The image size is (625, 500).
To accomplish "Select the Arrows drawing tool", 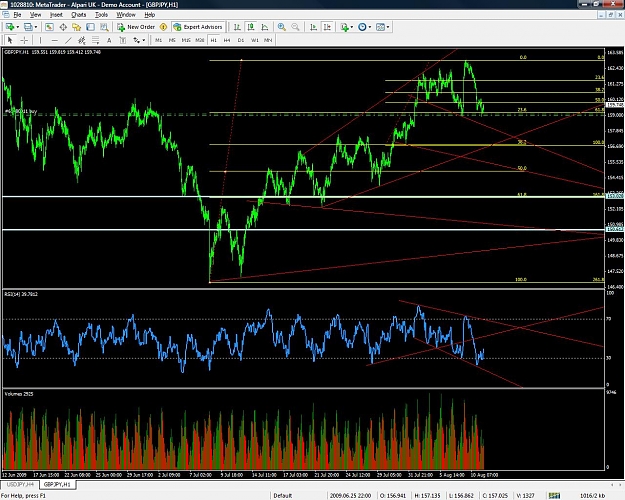I will [x=137, y=40].
